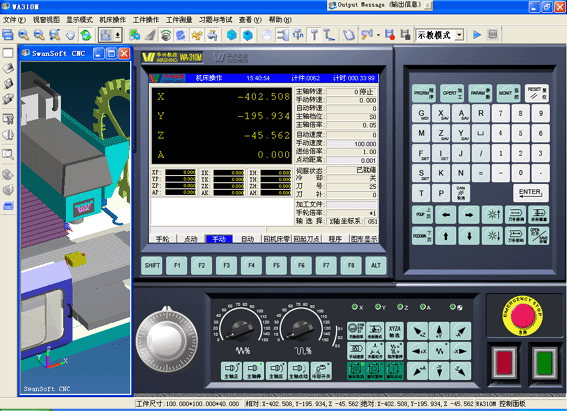
Task: Open the 帮助(H) menu
Action: click(x=280, y=20)
